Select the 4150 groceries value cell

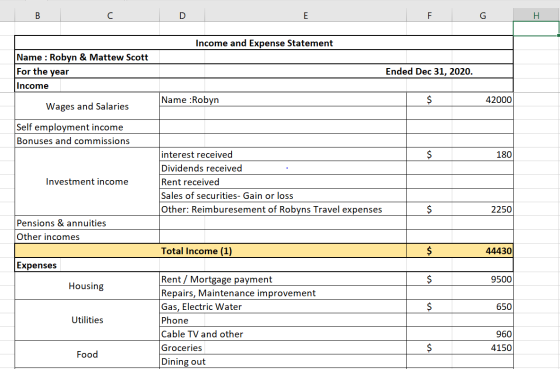[482, 348]
